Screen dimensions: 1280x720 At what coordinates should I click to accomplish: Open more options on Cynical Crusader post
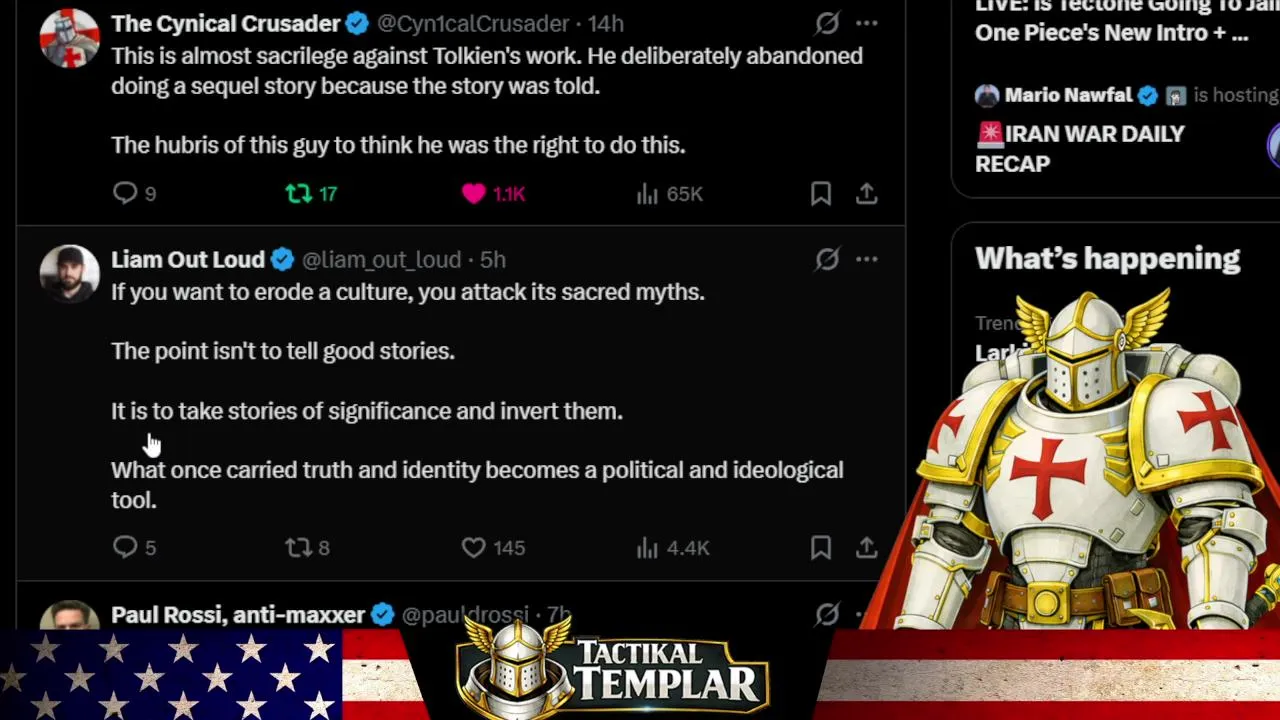pos(867,23)
